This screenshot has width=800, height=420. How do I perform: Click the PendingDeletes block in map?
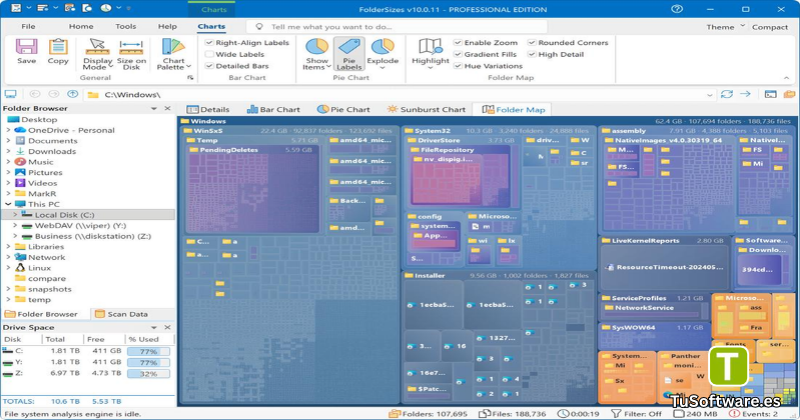254,189
